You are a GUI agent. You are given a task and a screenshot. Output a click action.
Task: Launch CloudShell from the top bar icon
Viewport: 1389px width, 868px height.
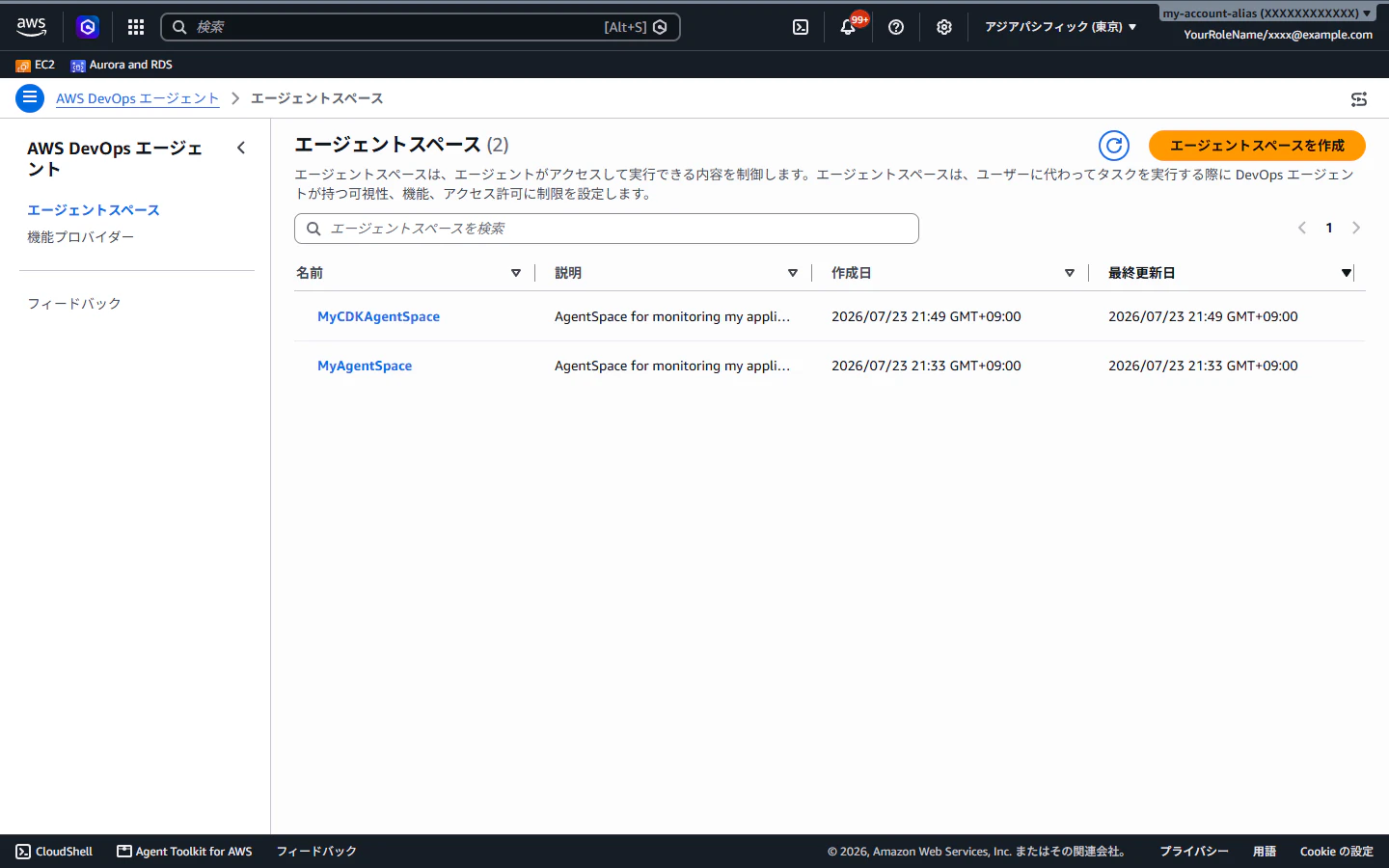tap(801, 27)
